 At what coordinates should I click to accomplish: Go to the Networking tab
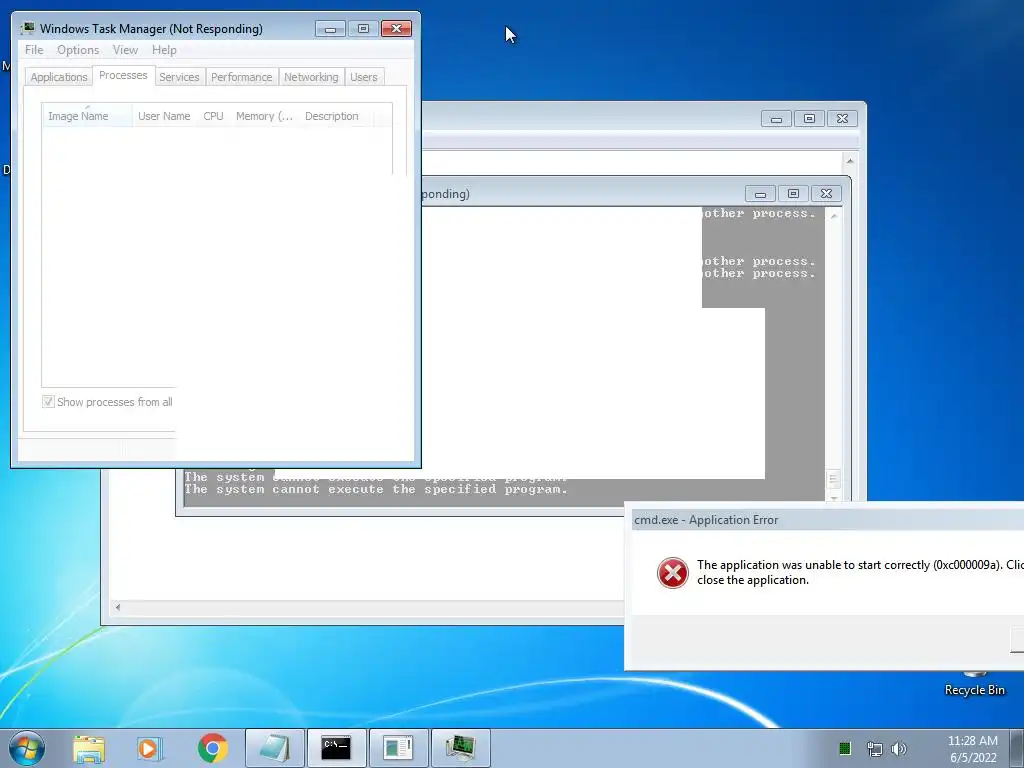[311, 77]
